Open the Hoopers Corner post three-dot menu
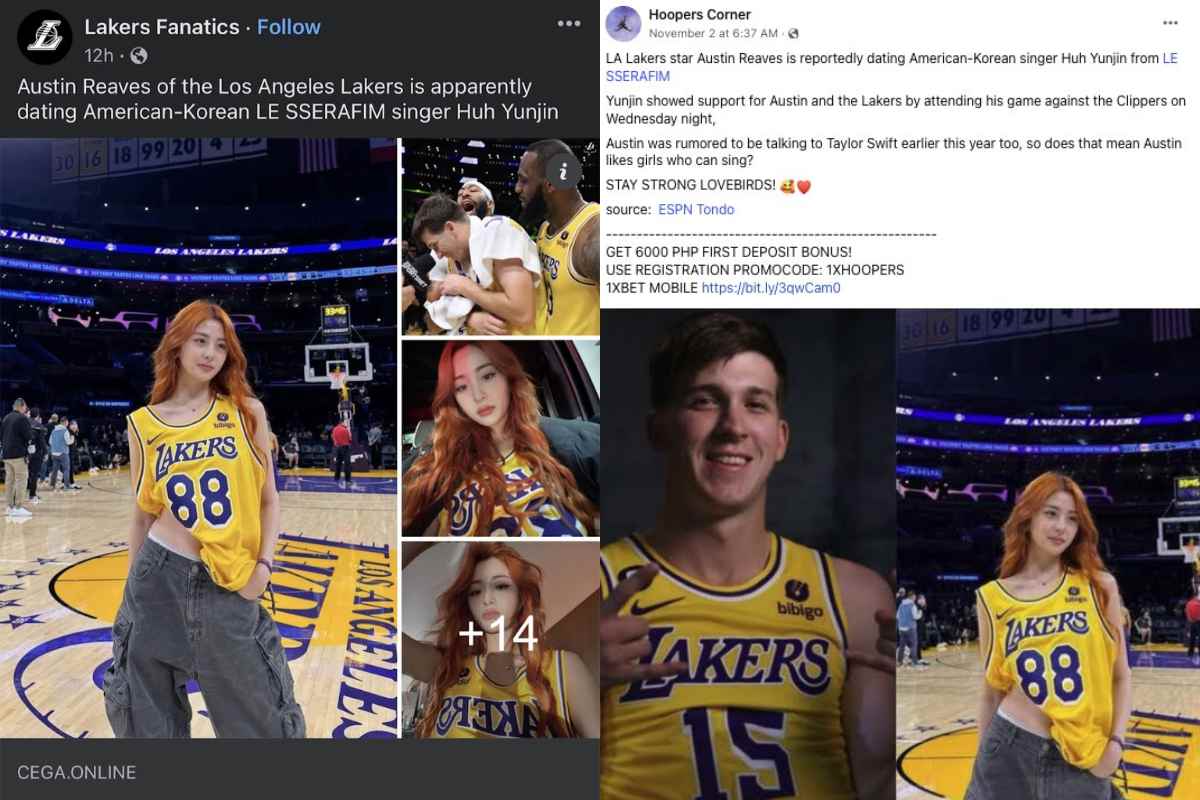Screen dimensions: 1200x800 (1171, 22)
